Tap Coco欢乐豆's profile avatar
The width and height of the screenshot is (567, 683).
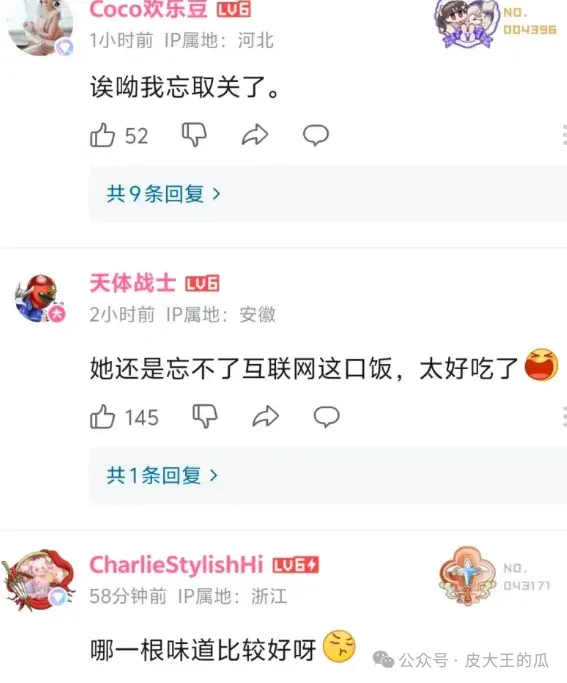[x=40, y=27]
